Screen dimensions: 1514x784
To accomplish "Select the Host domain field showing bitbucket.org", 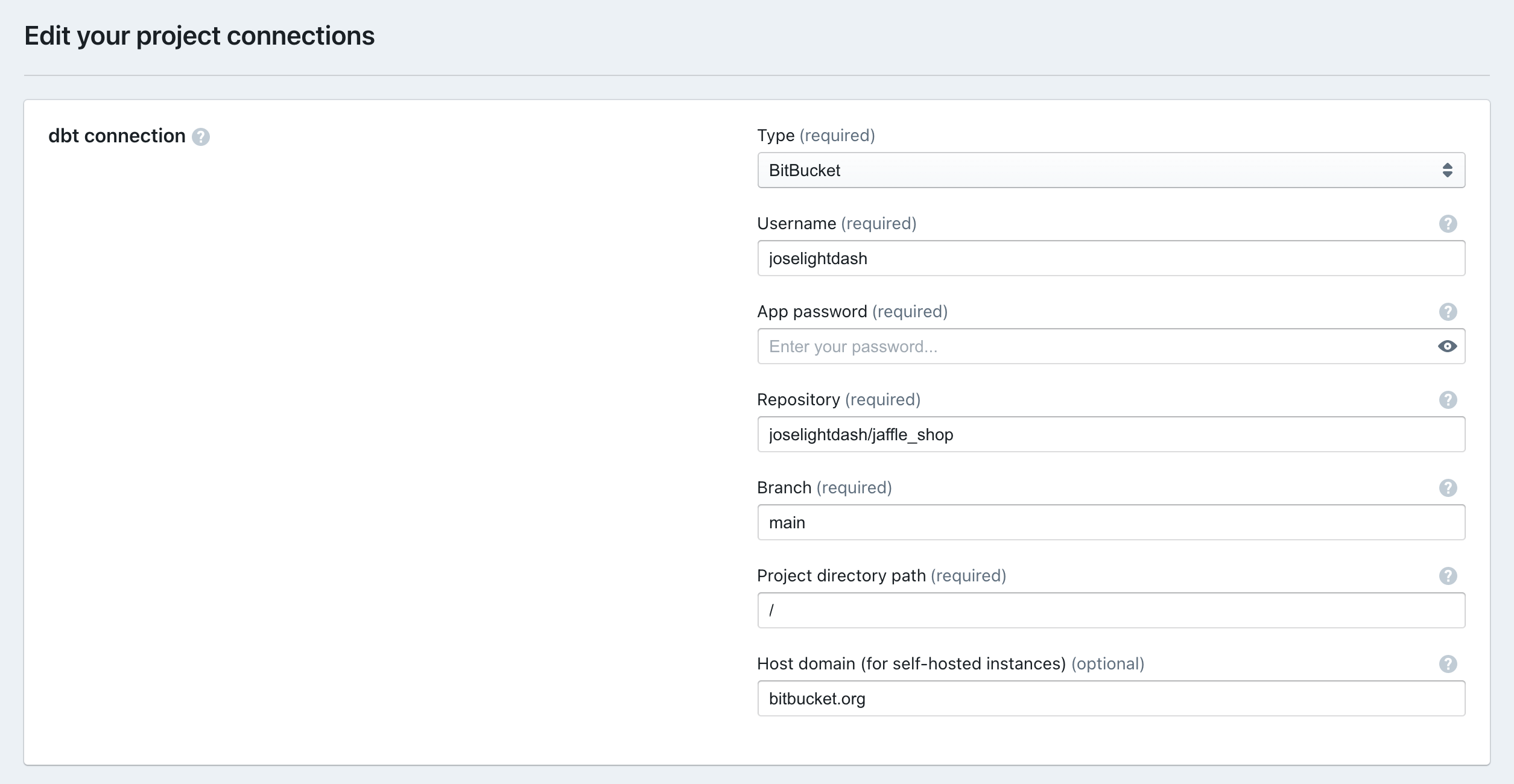I will coord(1110,698).
